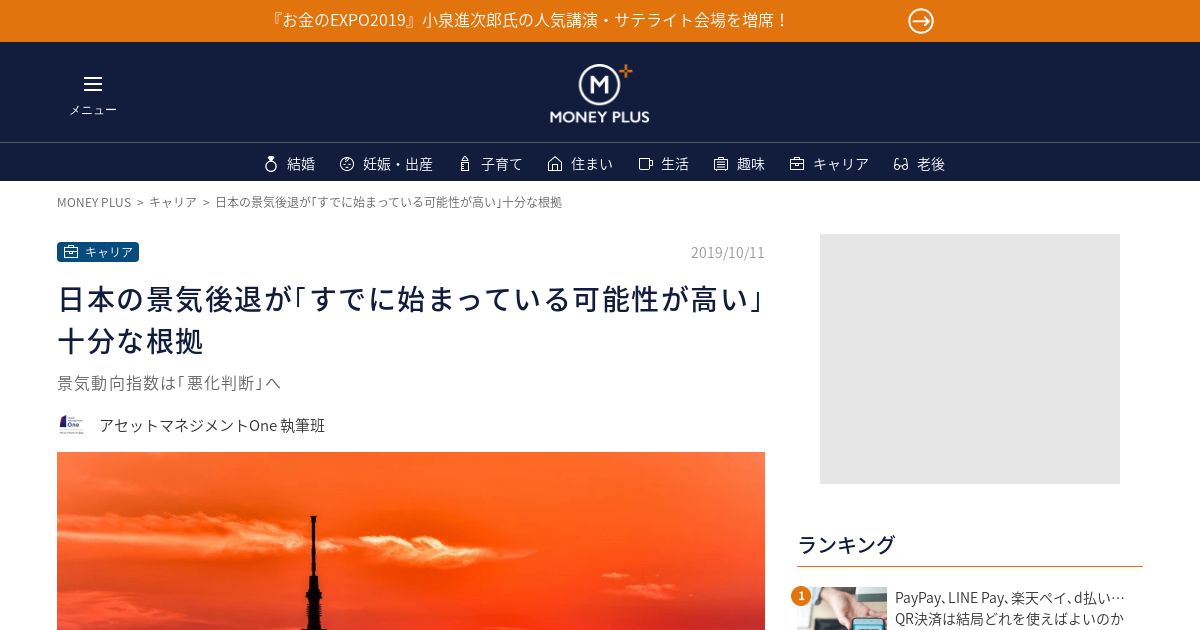Click the briefcase icon beside キャリア in the nav bar
This screenshot has height=630, width=1200.
click(797, 164)
